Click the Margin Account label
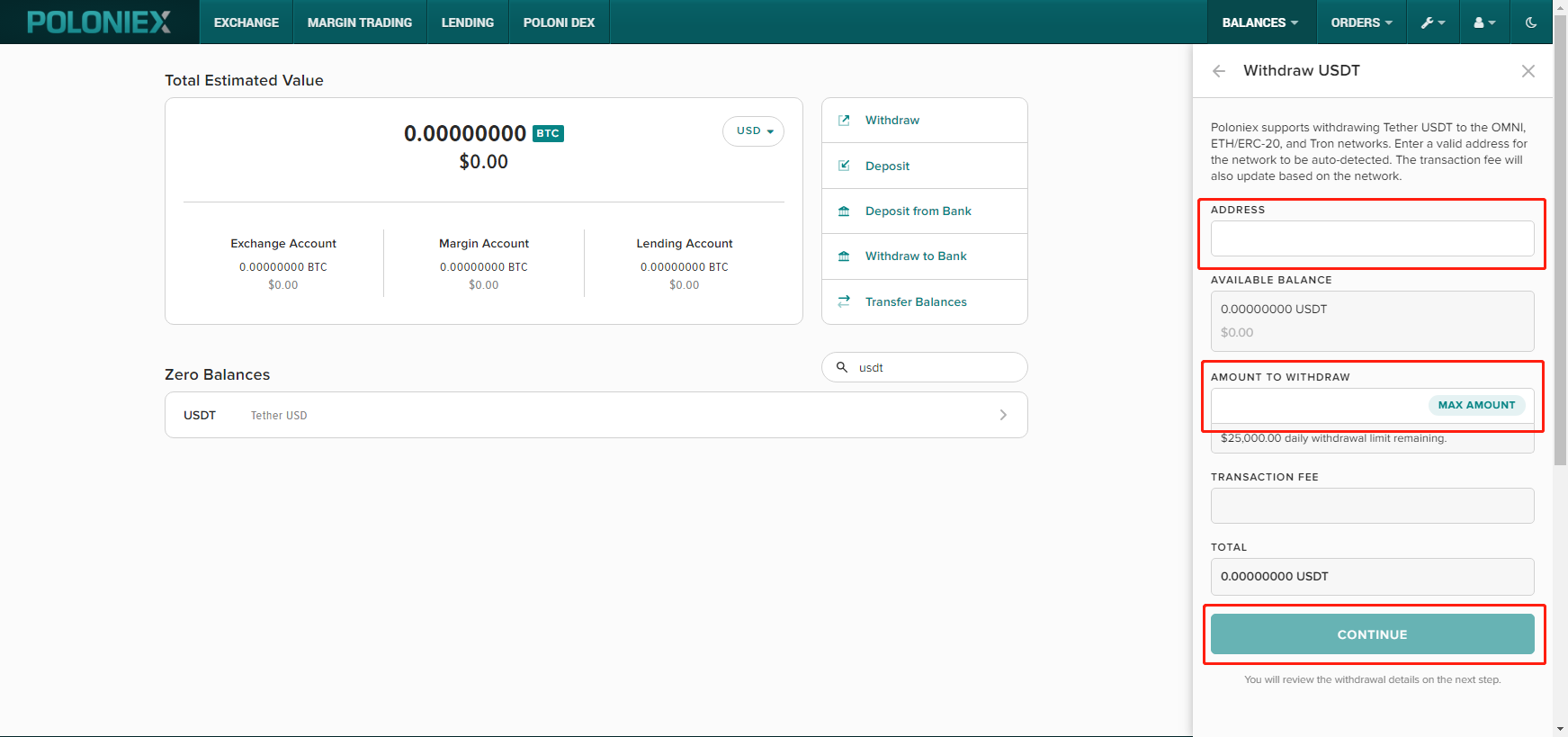1568x737 pixels. point(484,243)
